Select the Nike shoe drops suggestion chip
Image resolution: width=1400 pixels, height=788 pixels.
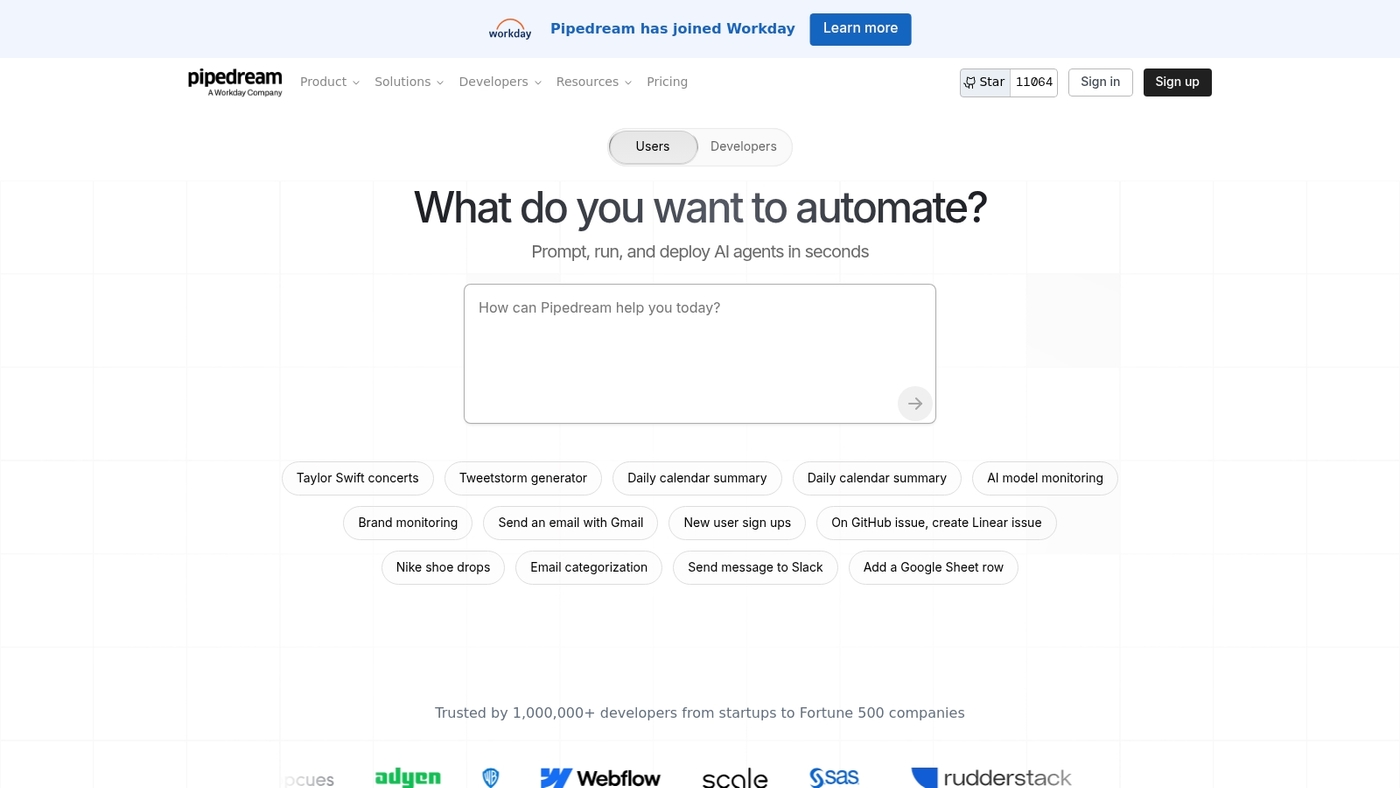tap(442, 567)
